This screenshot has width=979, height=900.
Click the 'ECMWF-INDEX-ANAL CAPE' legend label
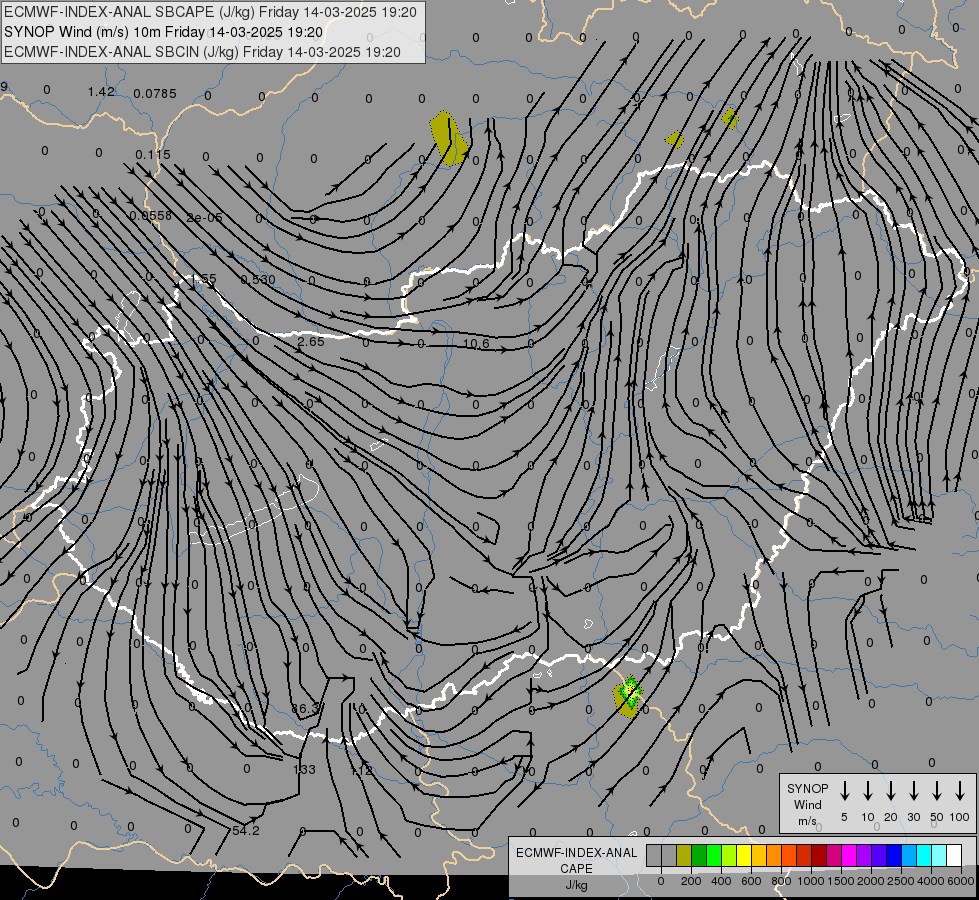[576, 860]
